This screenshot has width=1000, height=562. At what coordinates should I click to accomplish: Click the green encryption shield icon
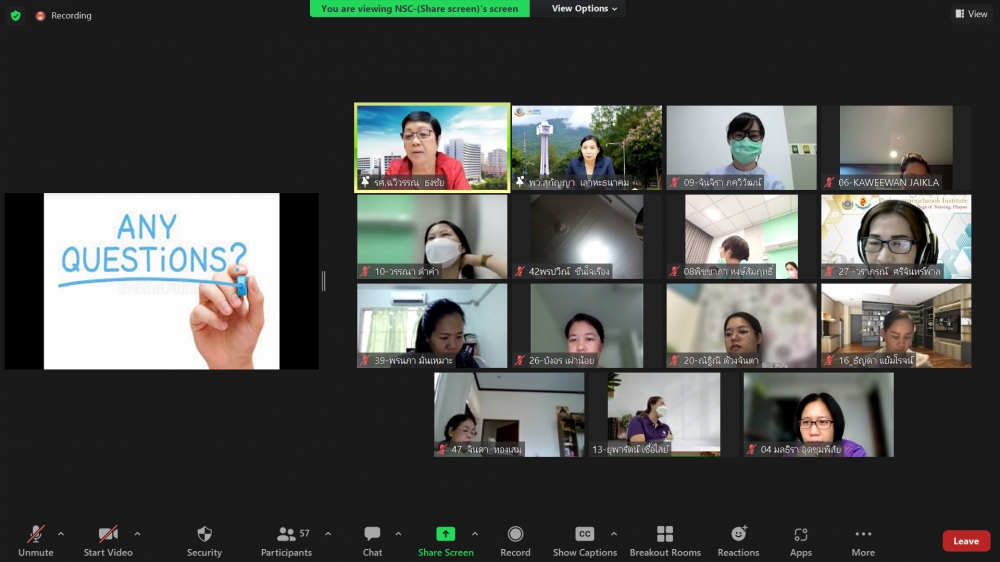[x=15, y=16]
